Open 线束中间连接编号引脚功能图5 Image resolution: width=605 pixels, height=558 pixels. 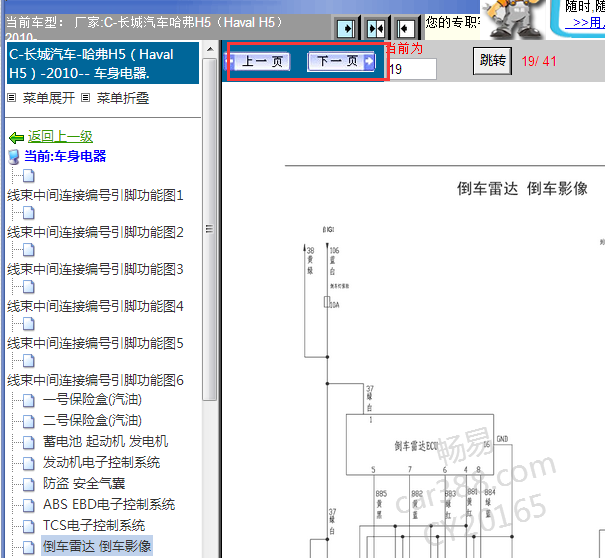(95, 343)
